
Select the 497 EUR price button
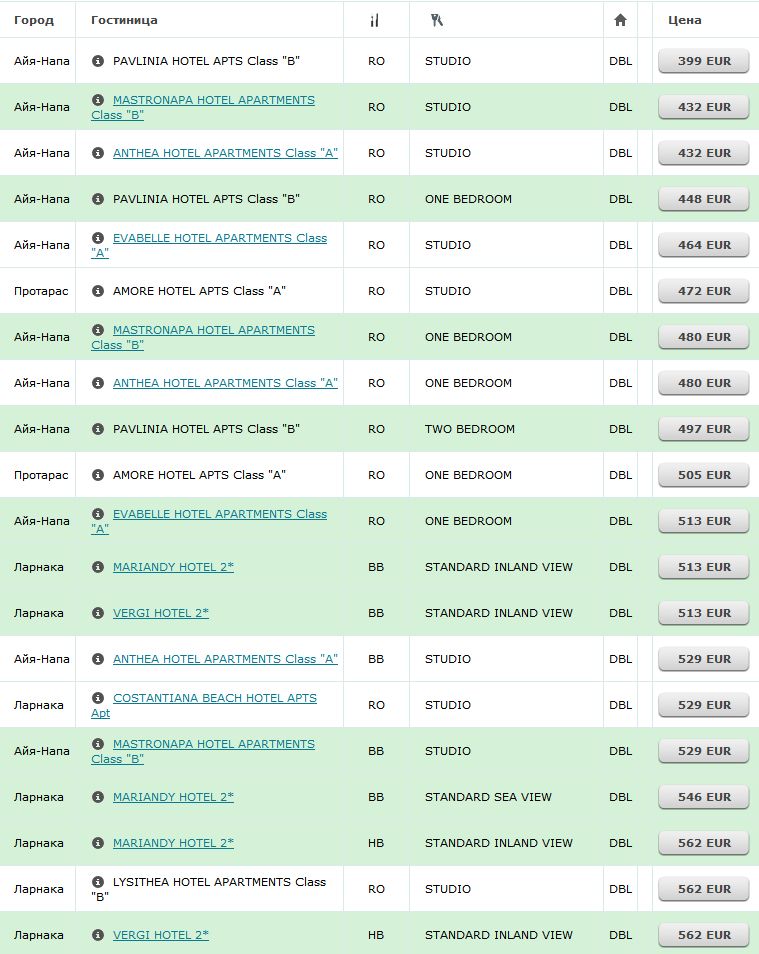click(x=704, y=429)
